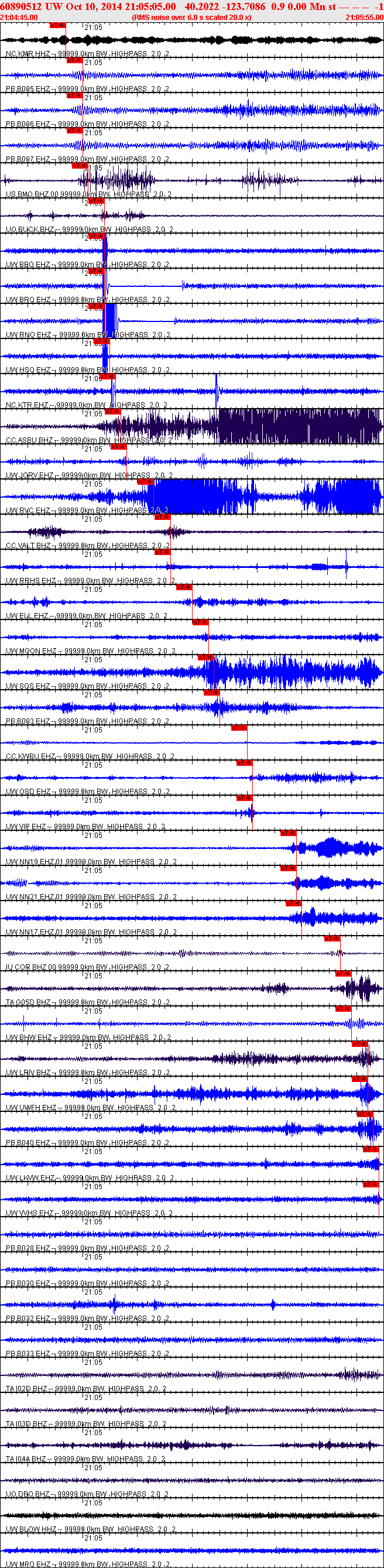The height and width of the screenshot is (1568, 384).
Task: Select the PB.B030.EHZ station label
Action: tap(88, 1285)
